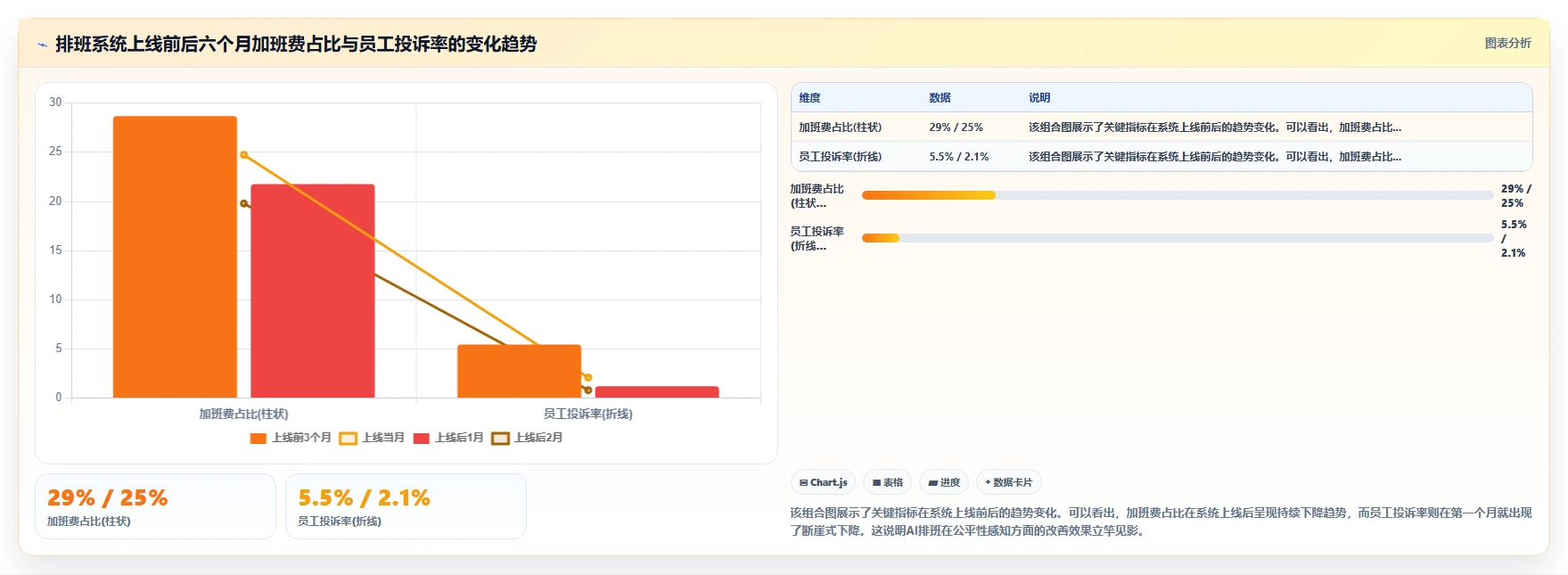The width and height of the screenshot is (1568, 575).
Task: Select the 加班费占比(柱状) table row cell
Action: (x=840, y=127)
